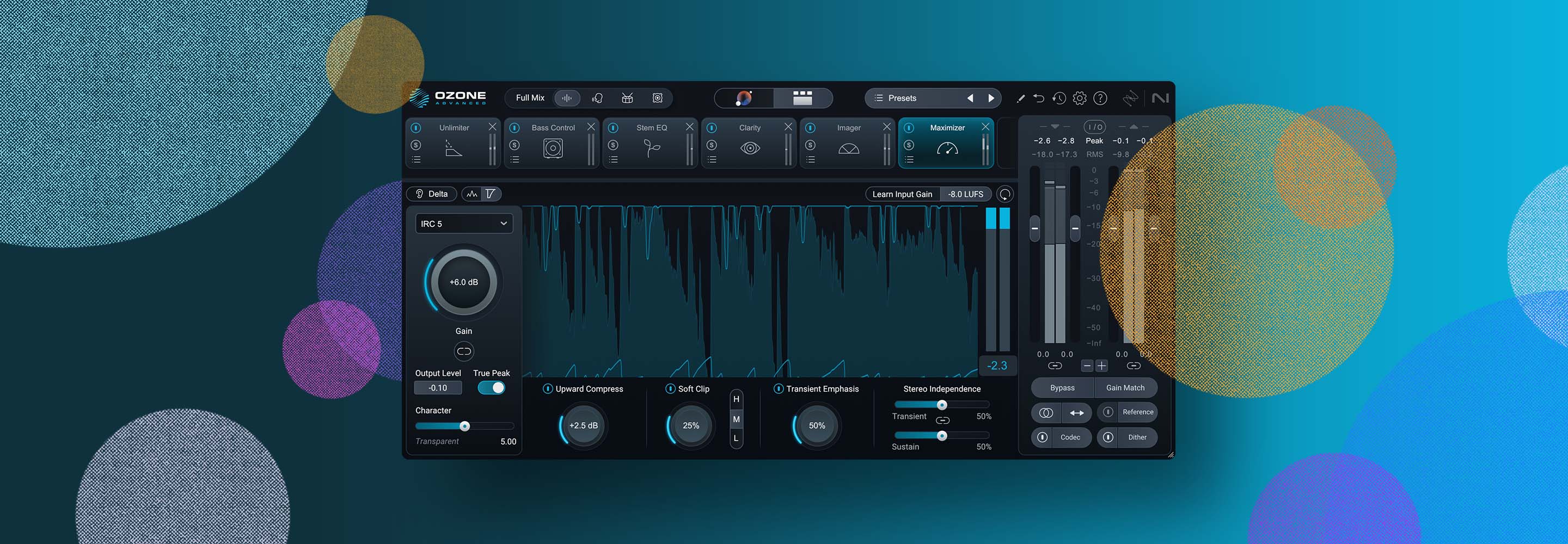Solo the Stem EQ module
Viewport: 1568px width, 544px height.
[614, 145]
